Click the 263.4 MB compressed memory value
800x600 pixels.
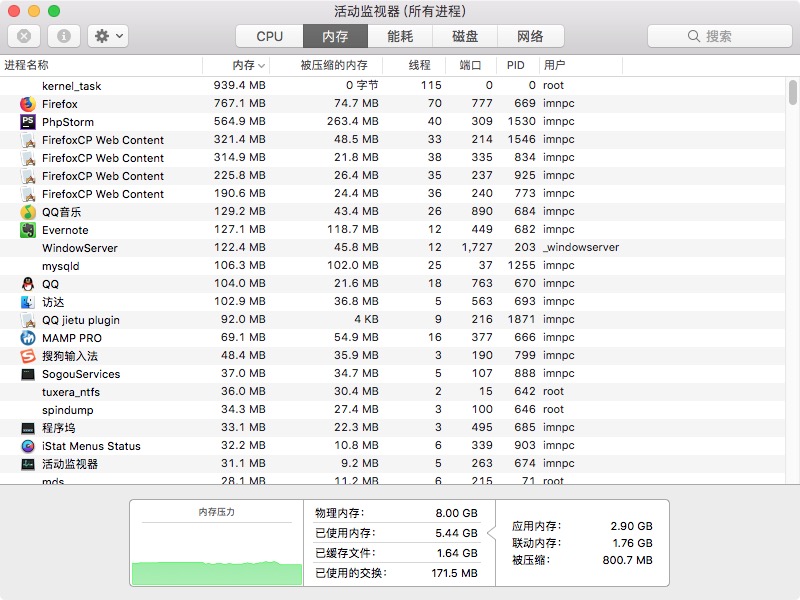pos(353,121)
